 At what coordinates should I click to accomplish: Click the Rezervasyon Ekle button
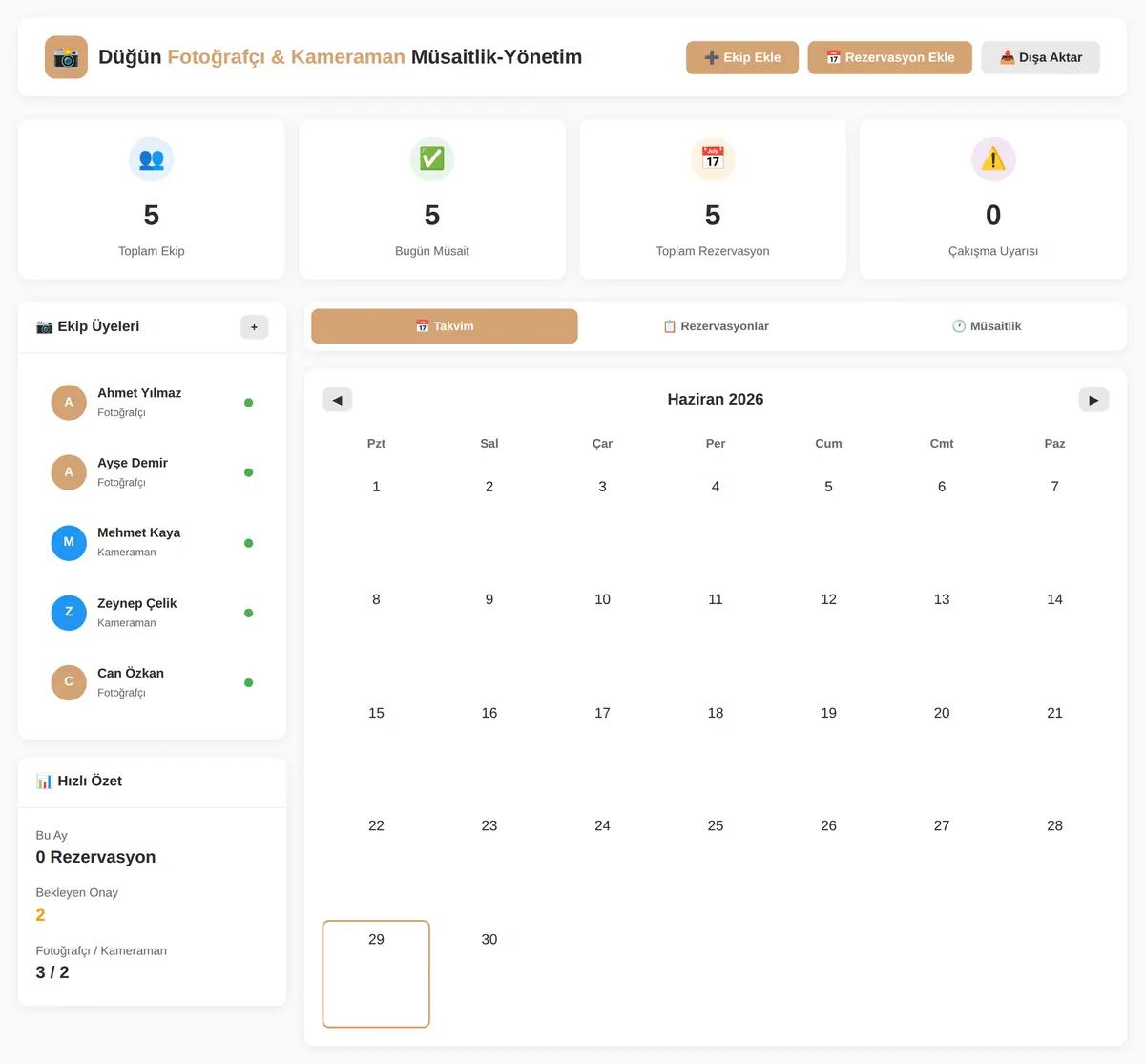pos(890,57)
